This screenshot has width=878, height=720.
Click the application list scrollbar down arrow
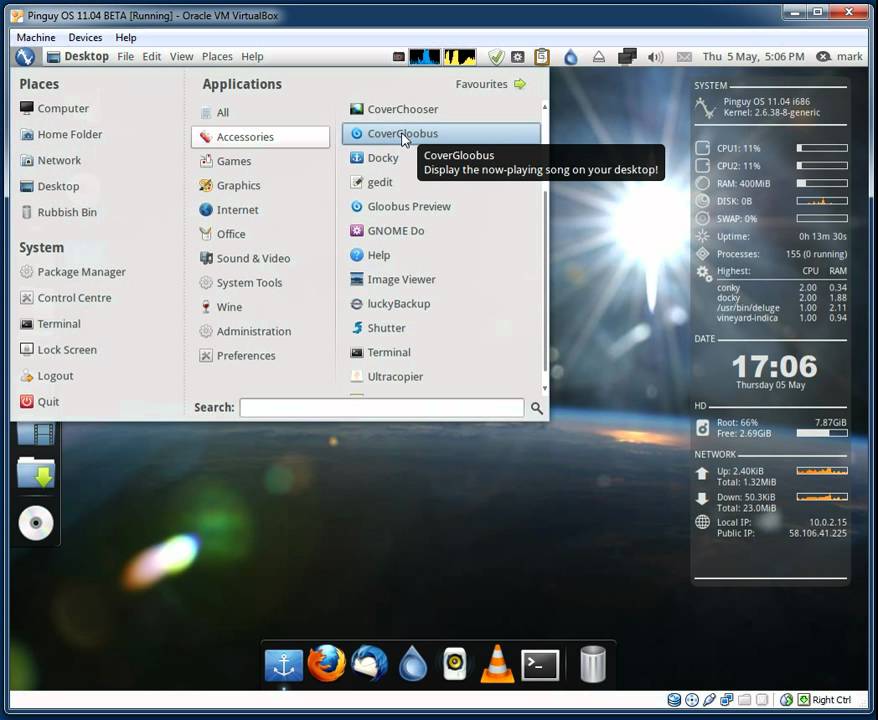coord(545,389)
